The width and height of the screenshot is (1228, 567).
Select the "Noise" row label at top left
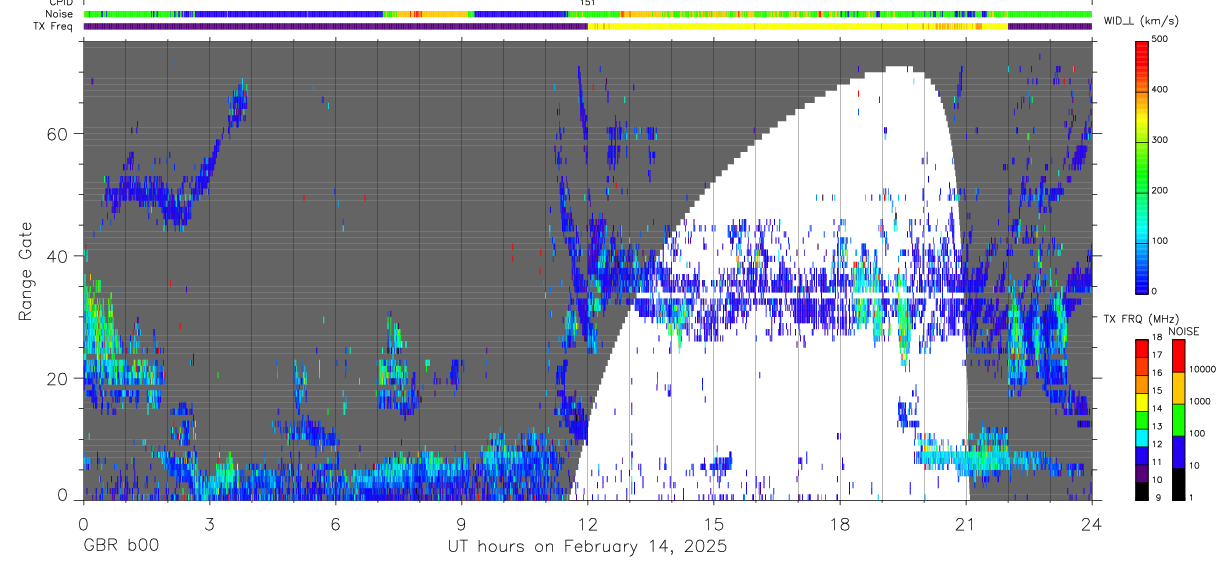pyautogui.click(x=60, y=14)
